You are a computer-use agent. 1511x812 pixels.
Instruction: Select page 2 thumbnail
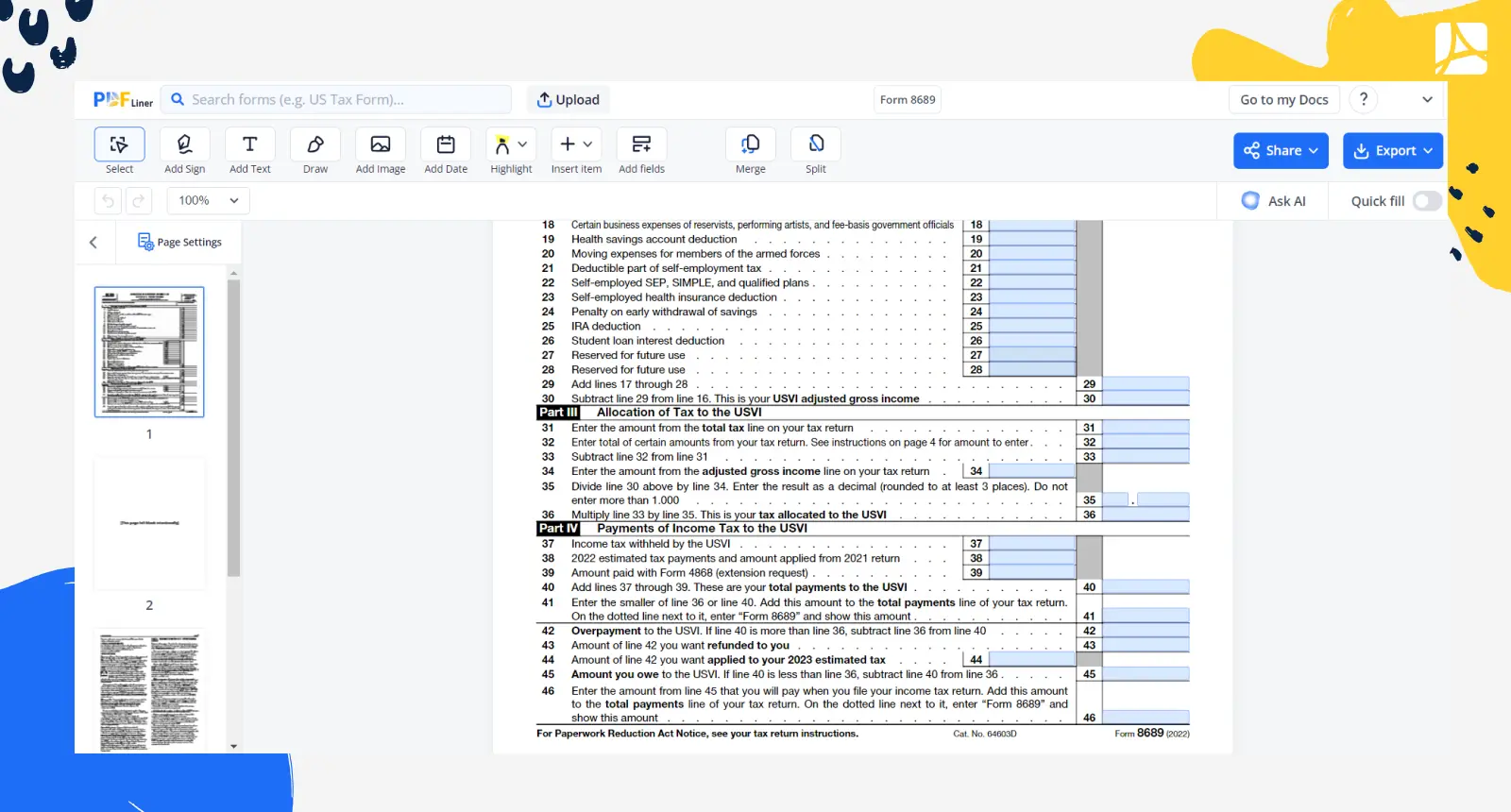click(x=149, y=524)
